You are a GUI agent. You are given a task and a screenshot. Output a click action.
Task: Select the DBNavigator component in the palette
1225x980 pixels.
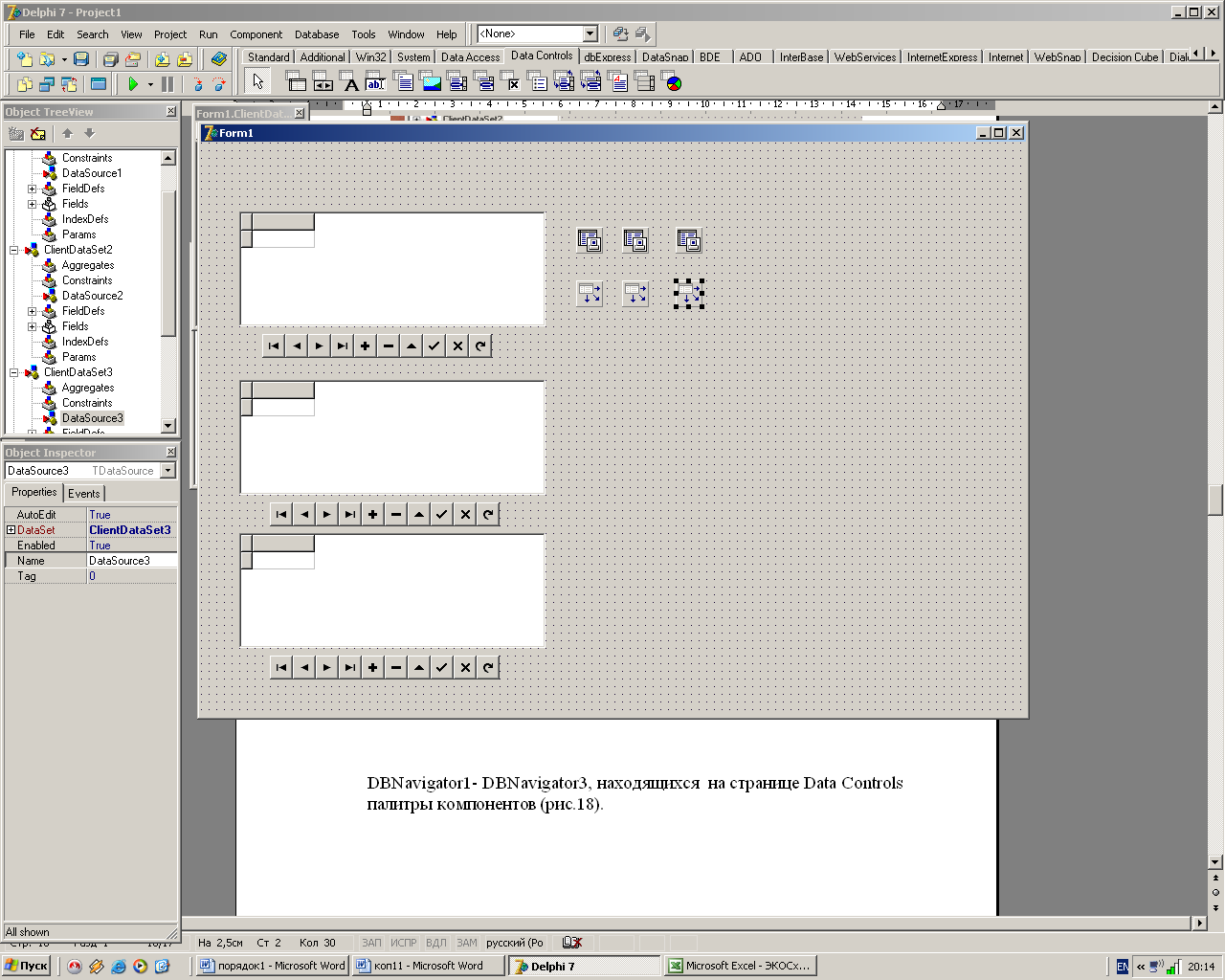click(323, 83)
